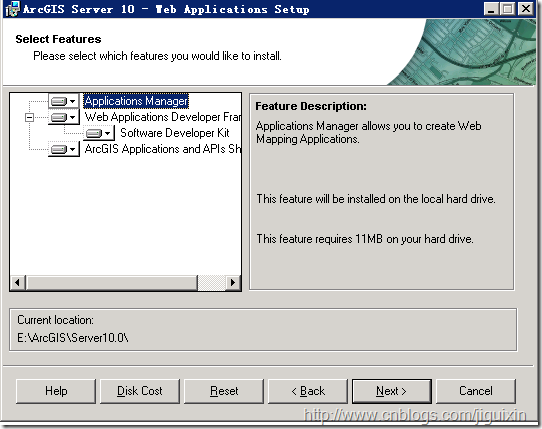Click feature list scroll left arrow

pos(17,282)
